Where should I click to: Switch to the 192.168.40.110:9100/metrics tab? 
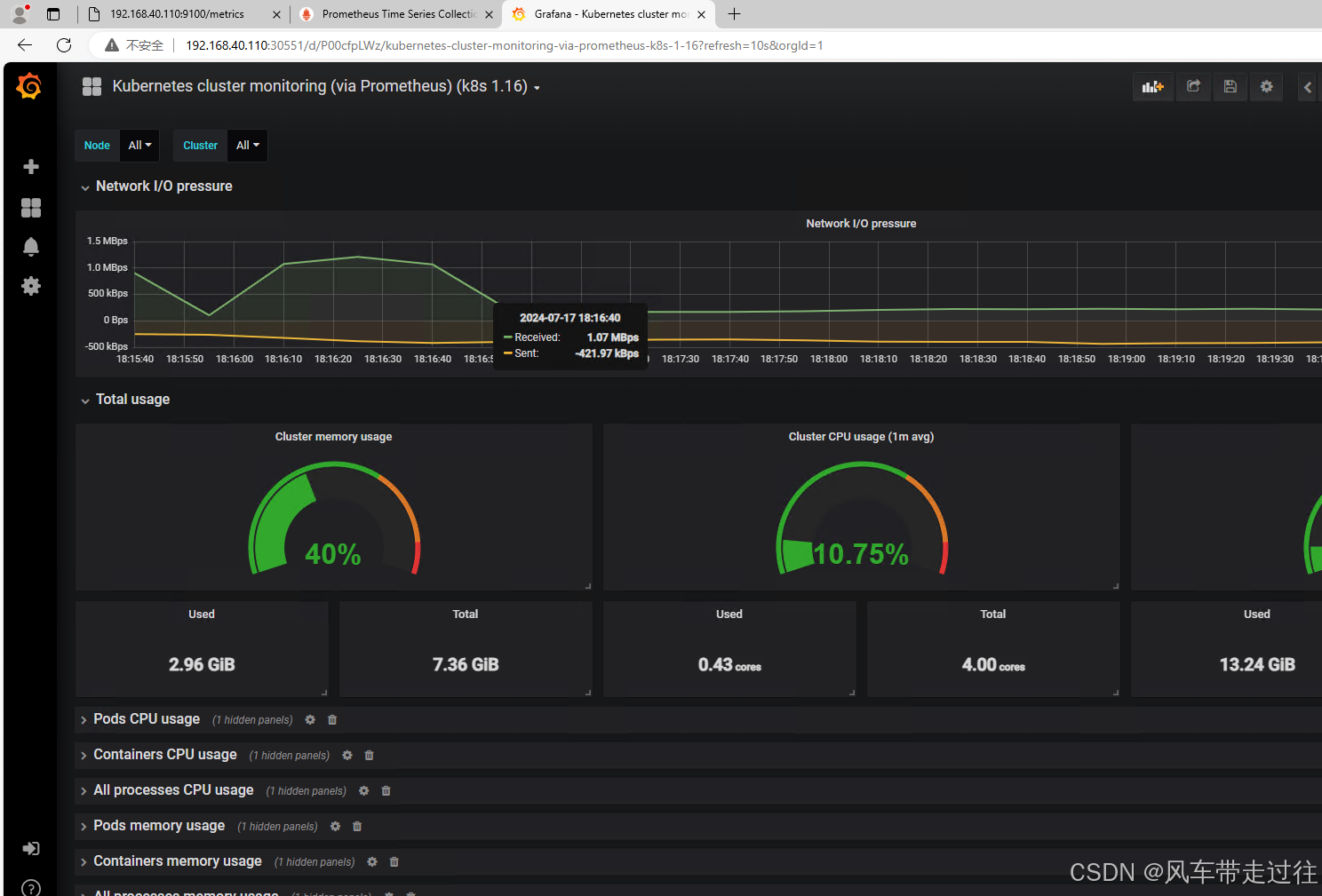coord(177,14)
